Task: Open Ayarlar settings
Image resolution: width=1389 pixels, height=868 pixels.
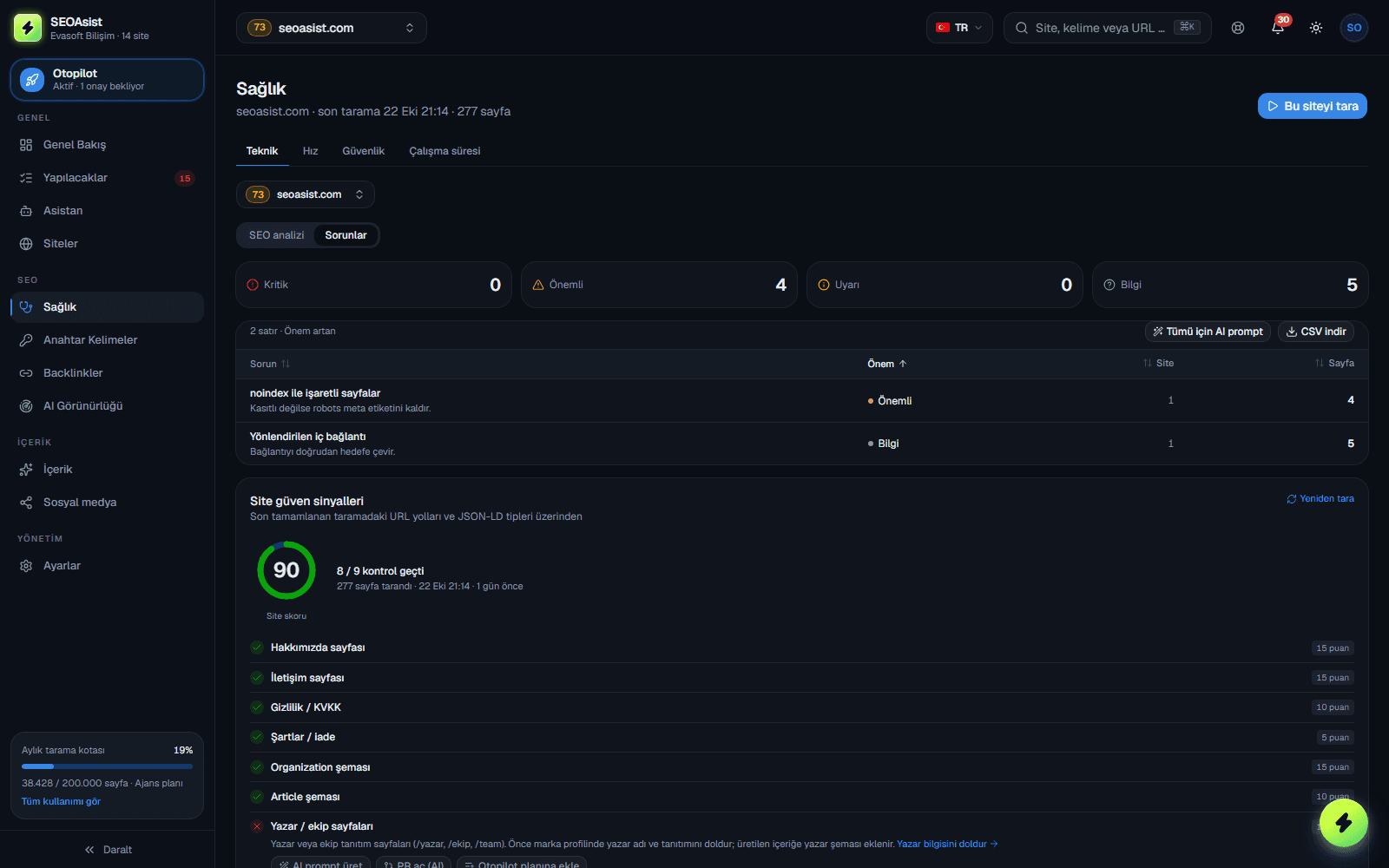Action: 107,566
